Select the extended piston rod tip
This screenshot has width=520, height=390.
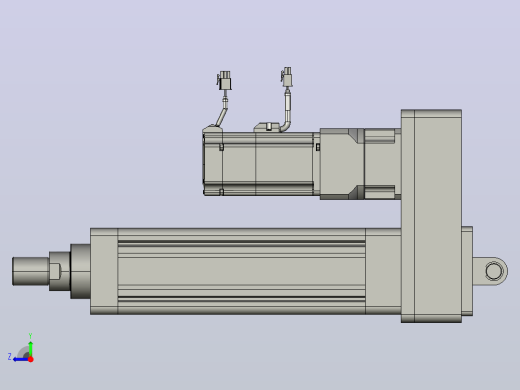click(31, 271)
